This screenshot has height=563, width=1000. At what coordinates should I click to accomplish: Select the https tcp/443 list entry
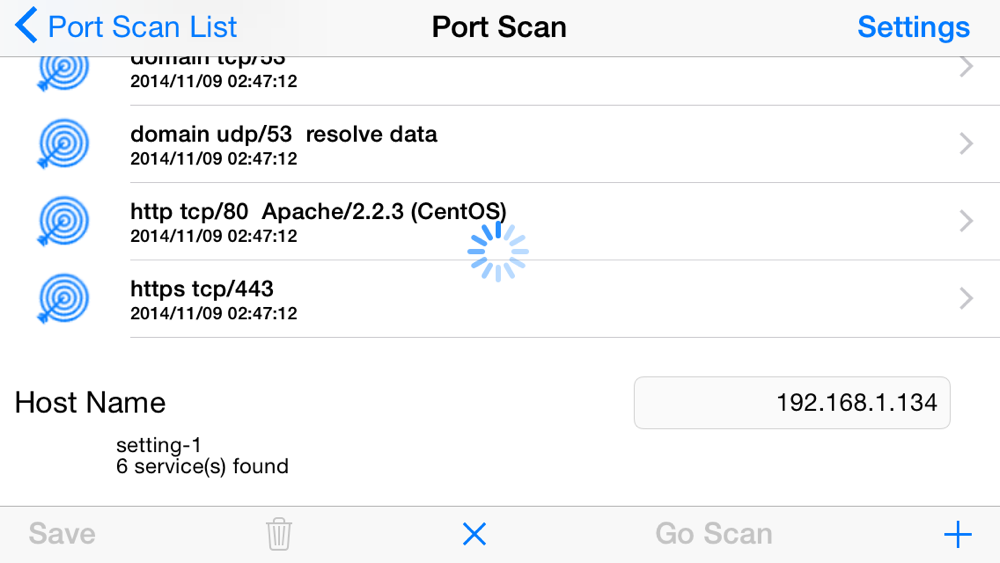(x=202, y=290)
